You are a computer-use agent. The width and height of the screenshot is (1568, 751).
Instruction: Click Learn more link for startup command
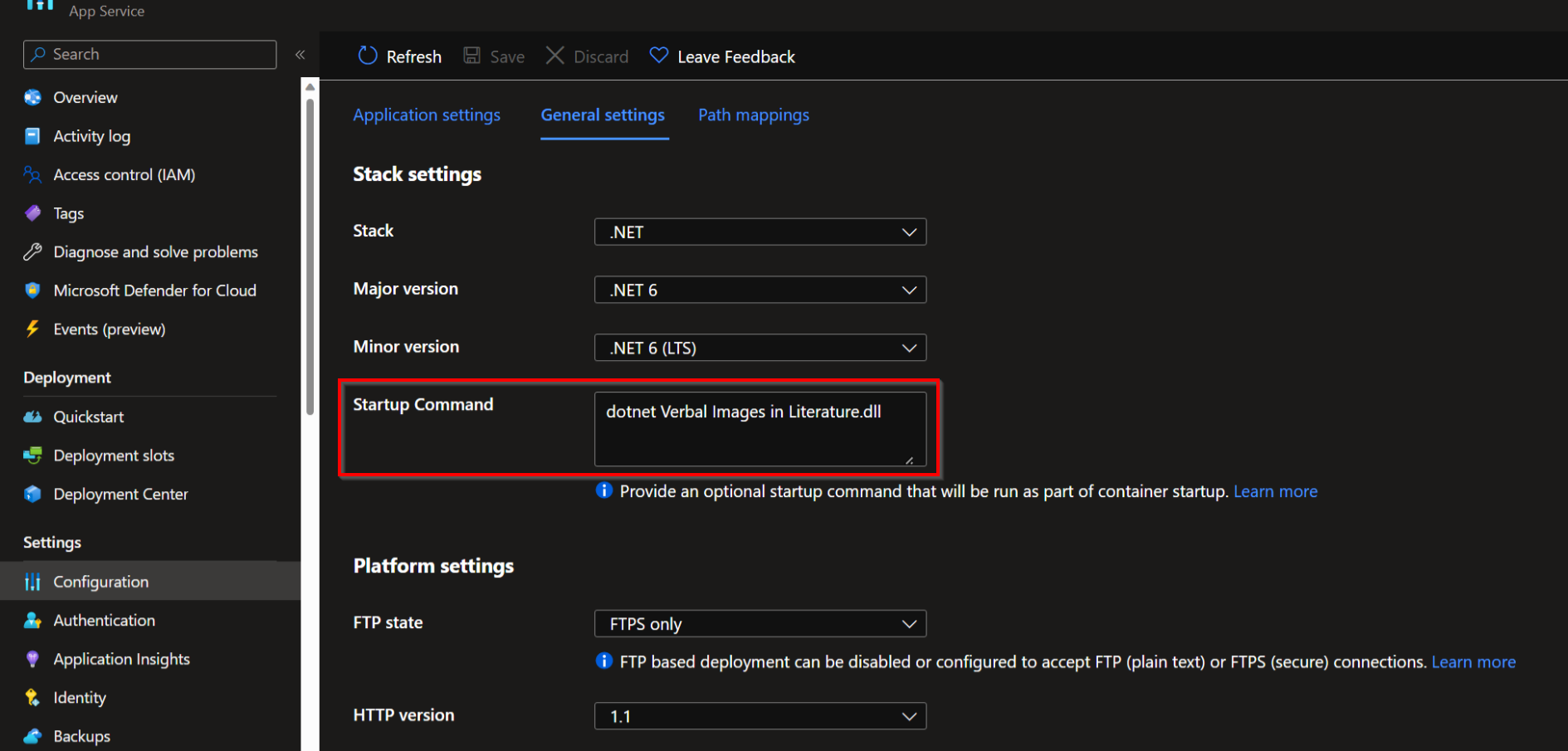1276,491
